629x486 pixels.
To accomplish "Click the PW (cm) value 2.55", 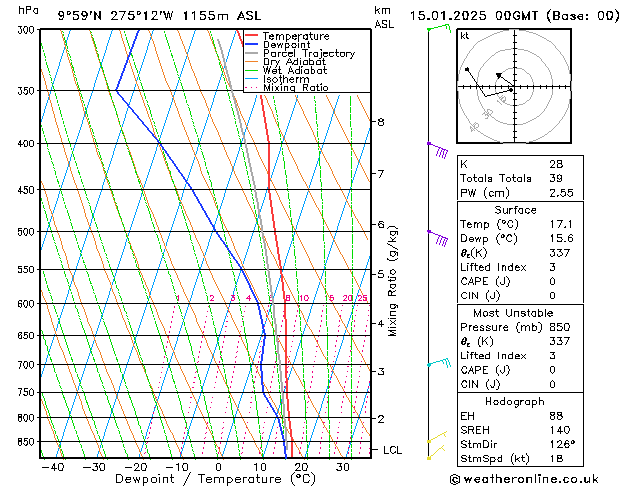I will pos(562,193).
